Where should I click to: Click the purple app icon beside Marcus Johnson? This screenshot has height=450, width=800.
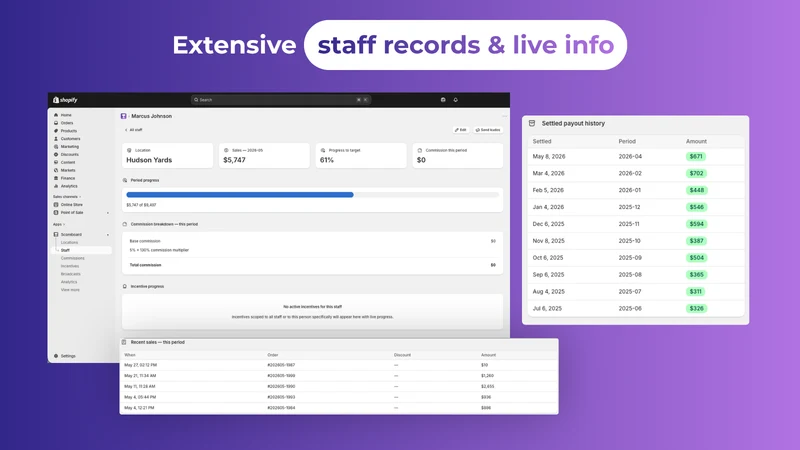pyautogui.click(x=123, y=116)
